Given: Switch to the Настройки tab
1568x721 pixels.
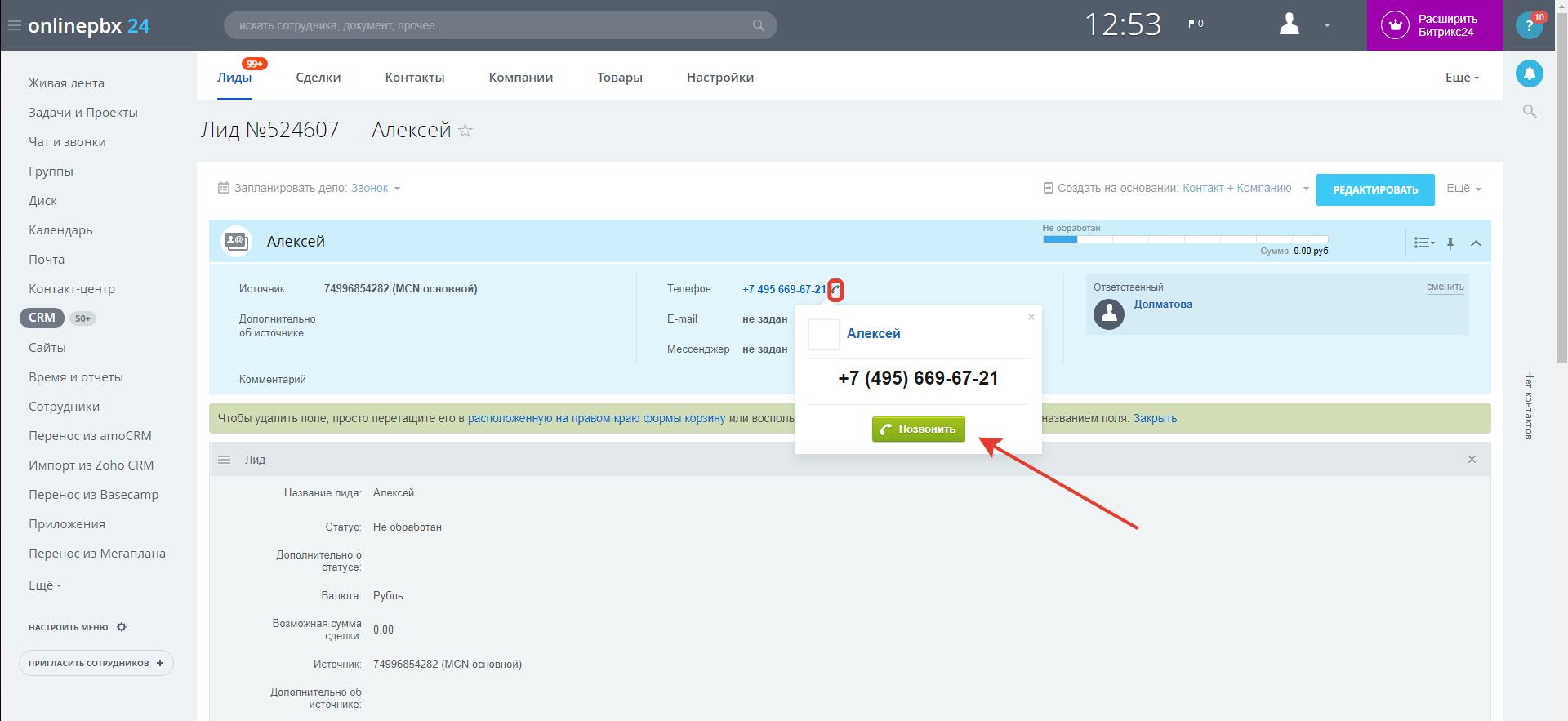Looking at the screenshot, I should [720, 78].
